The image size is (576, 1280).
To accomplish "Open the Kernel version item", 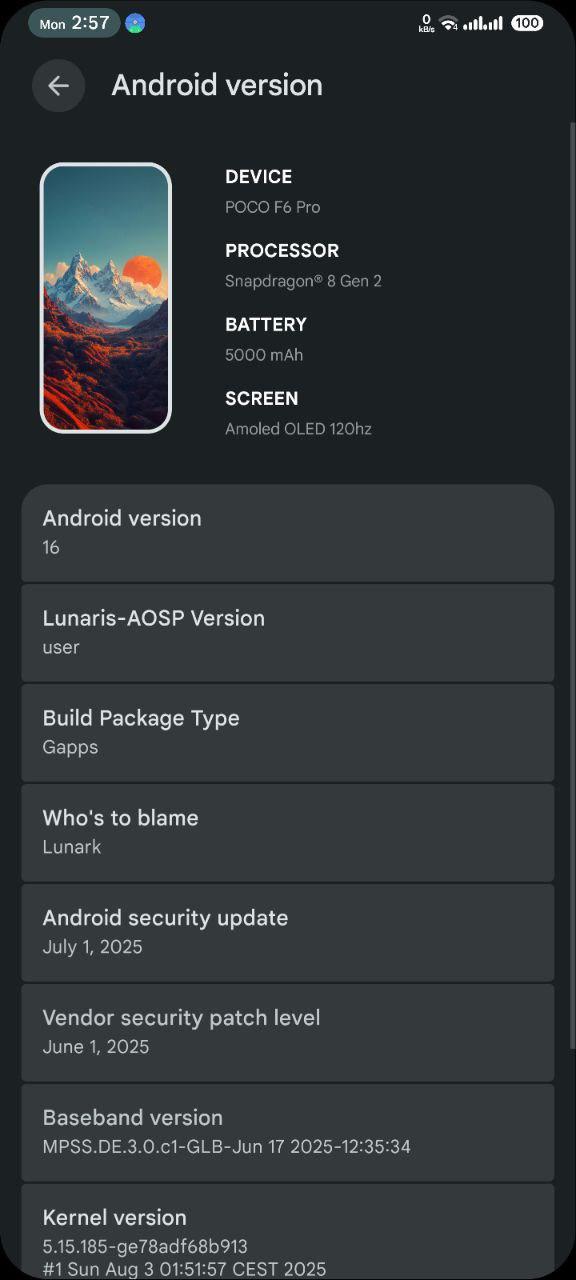I will 288,1232.
